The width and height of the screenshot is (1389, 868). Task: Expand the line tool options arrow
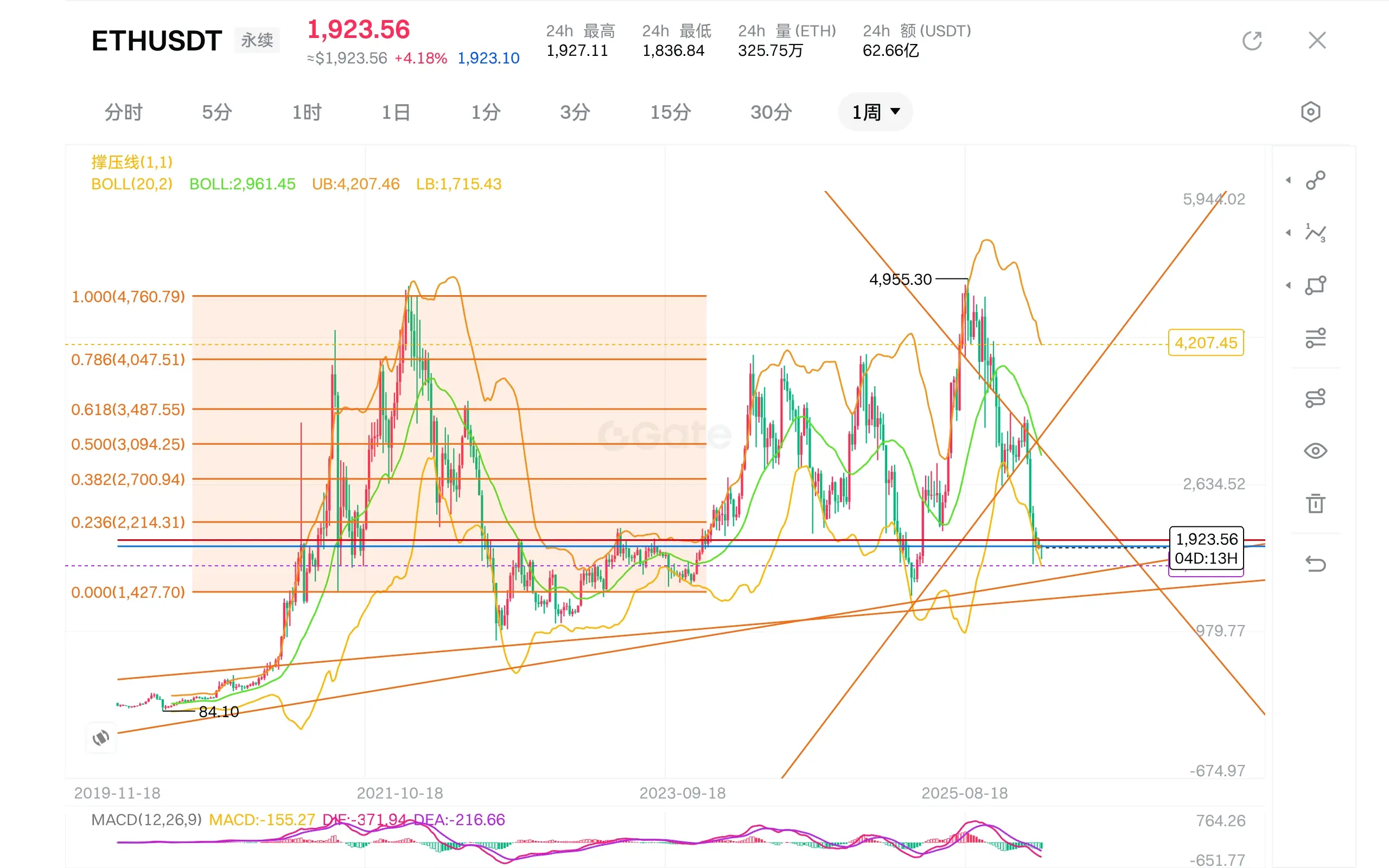click(x=1289, y=180)
